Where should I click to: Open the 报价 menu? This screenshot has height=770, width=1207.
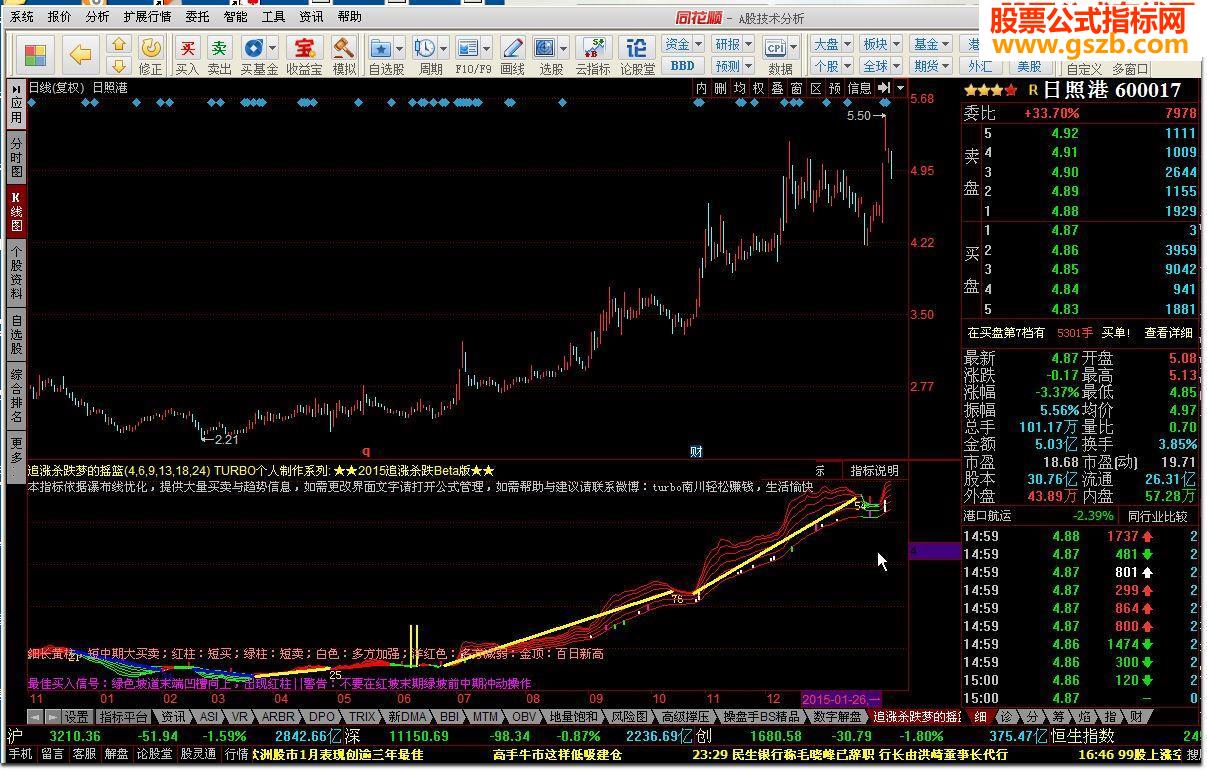(x=60, y=17)
